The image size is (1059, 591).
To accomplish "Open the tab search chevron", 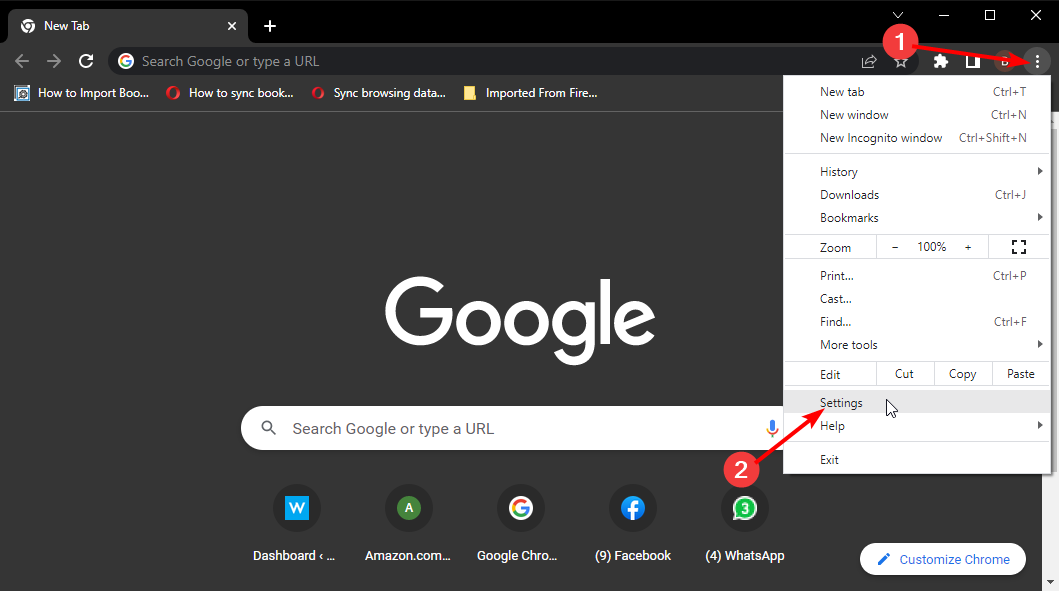I will pos(898,15).
